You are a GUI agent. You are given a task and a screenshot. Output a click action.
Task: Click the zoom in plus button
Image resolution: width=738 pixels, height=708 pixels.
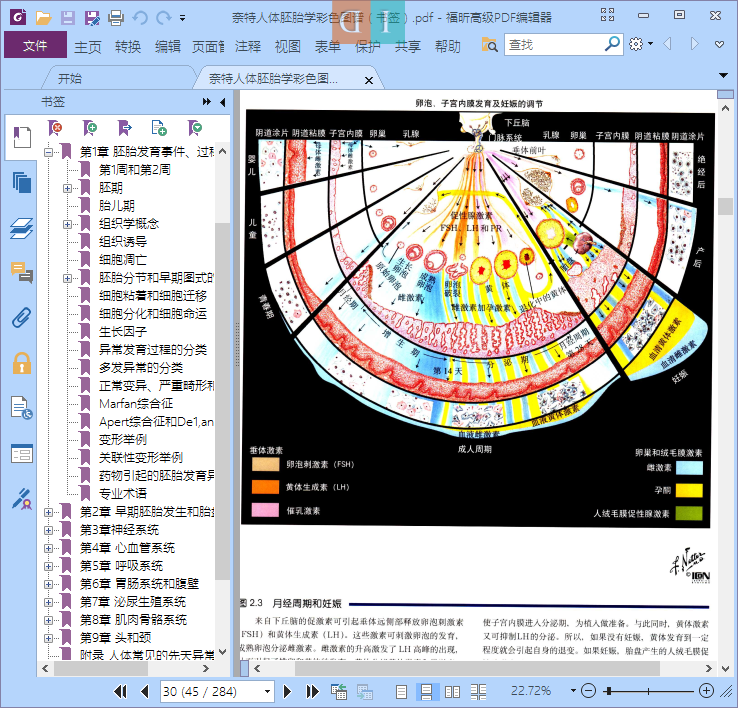[706, 691]
